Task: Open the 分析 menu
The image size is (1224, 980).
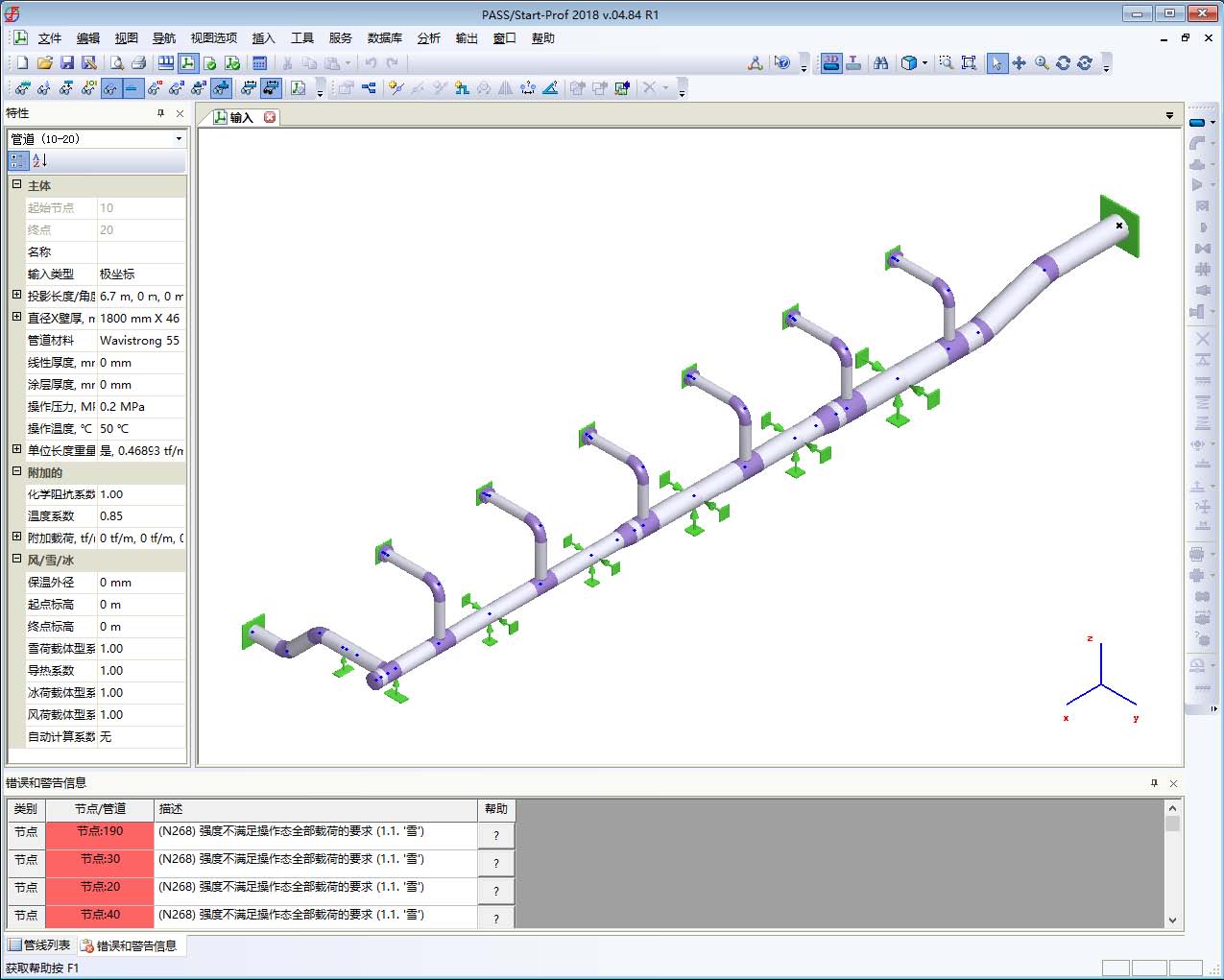Action: point(429,38)
